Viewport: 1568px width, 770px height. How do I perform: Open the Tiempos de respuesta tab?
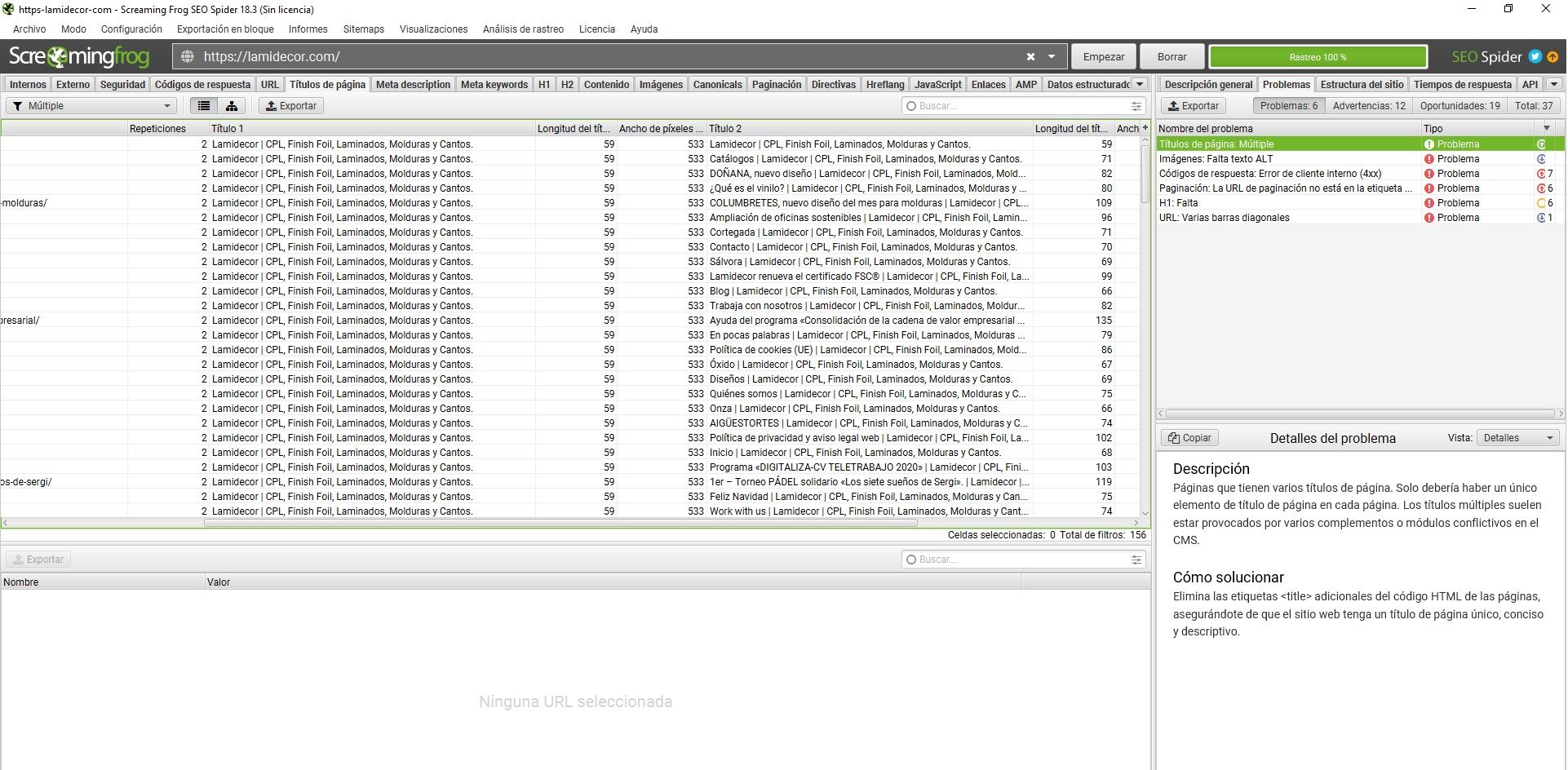click(x=1462, y=84)
